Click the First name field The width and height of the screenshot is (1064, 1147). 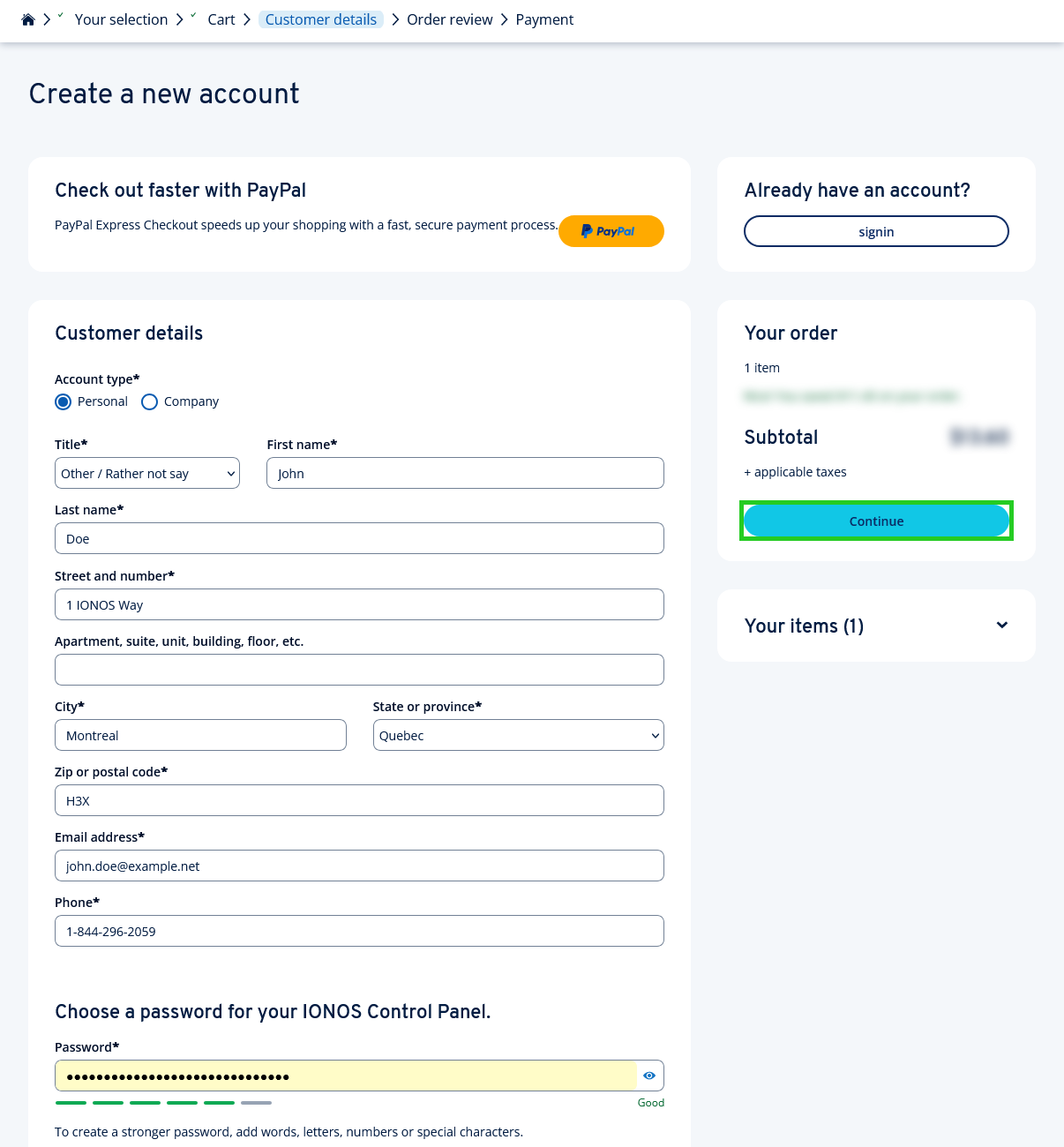[465, 474]
